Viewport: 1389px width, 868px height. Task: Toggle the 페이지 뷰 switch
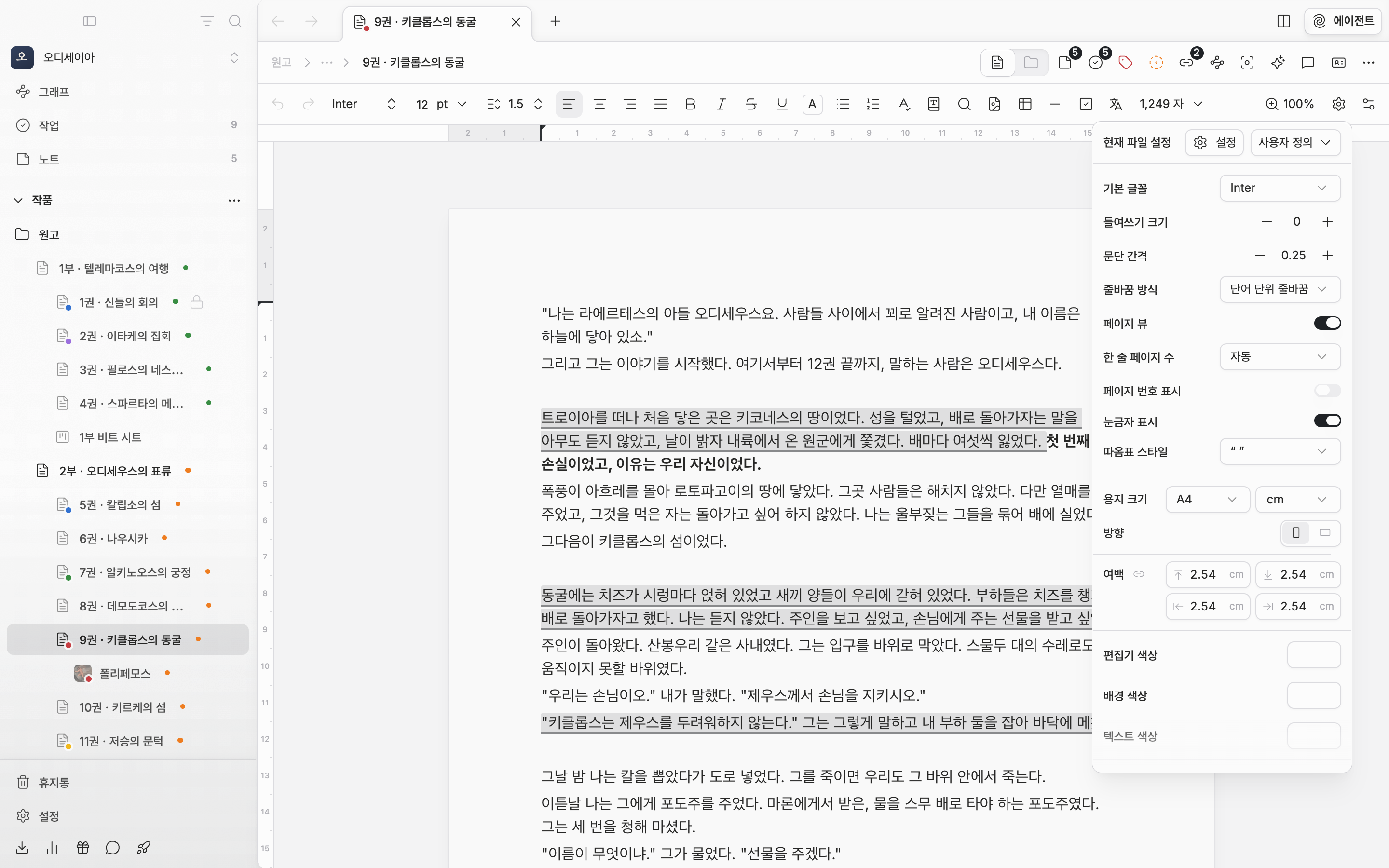[1327, 323]
